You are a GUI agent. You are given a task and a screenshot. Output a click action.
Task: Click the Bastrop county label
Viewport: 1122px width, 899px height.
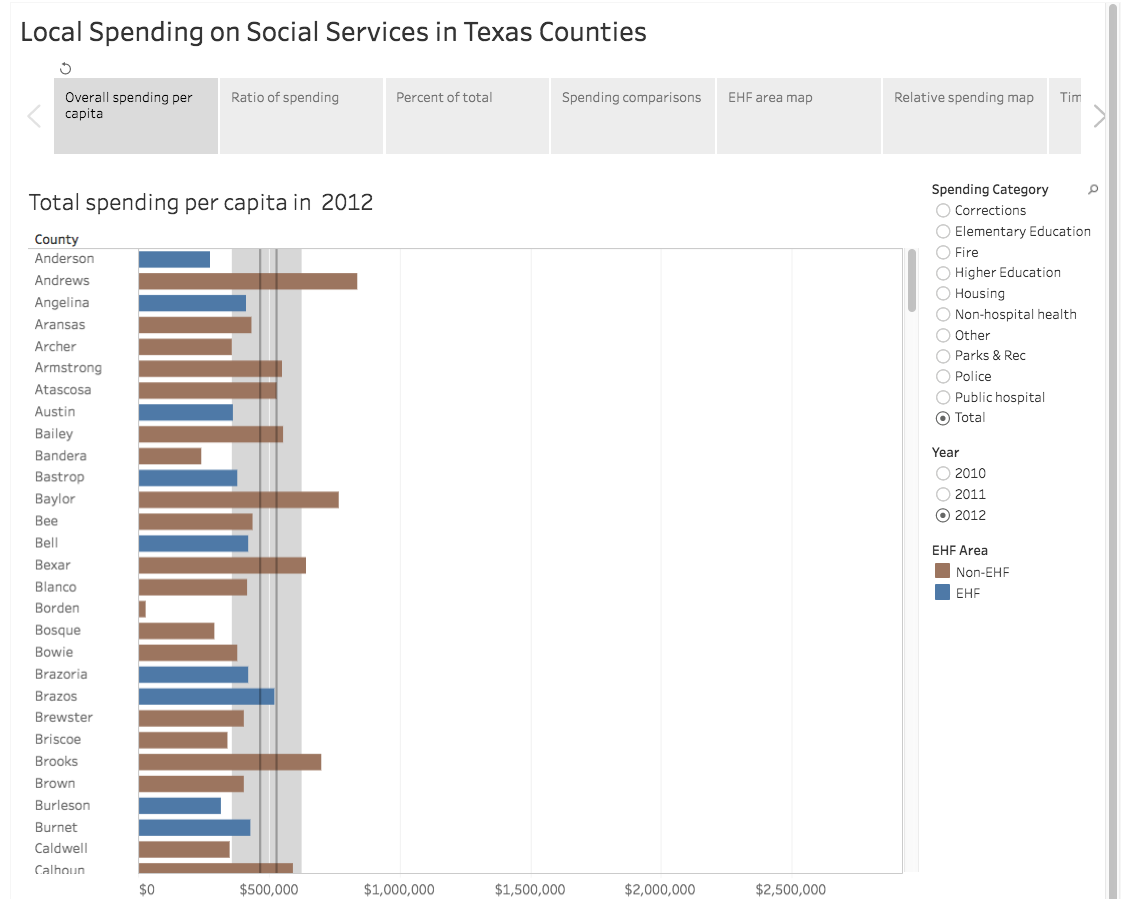59,477
